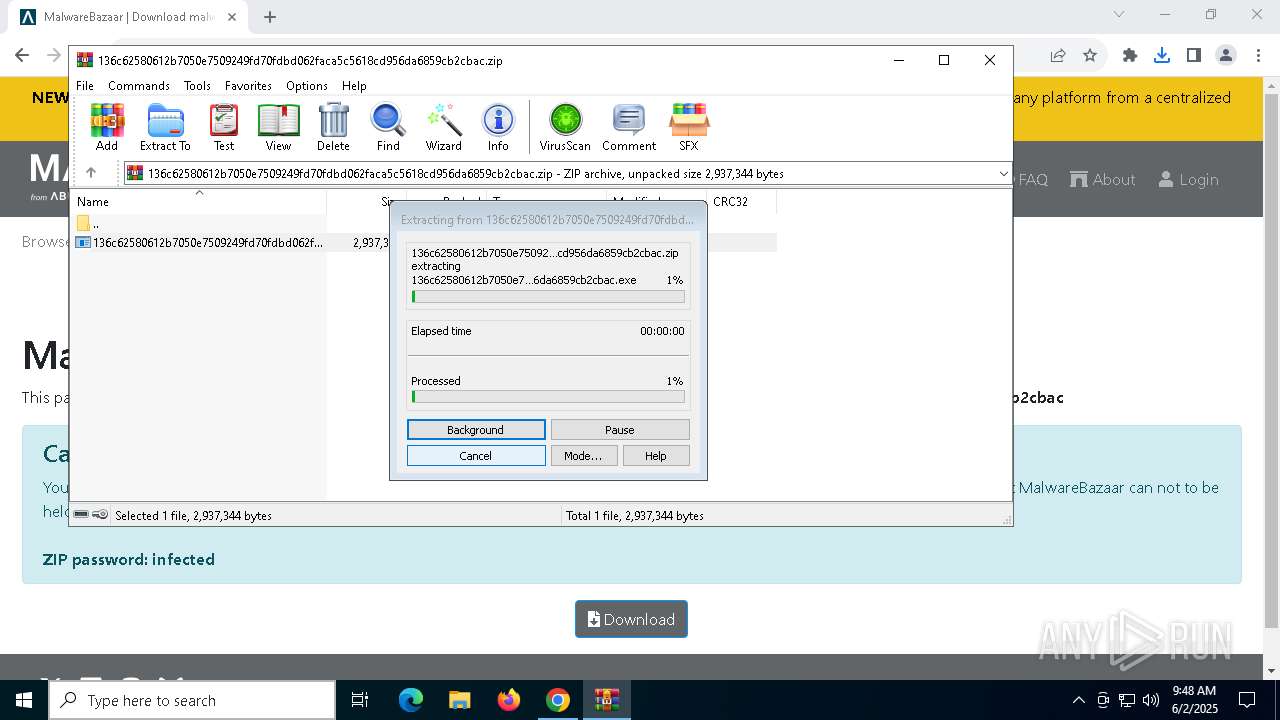Open the Login link on MalwareBazaar
This screenshot has width=1280, height=720.
click(x=1188, y=180)
